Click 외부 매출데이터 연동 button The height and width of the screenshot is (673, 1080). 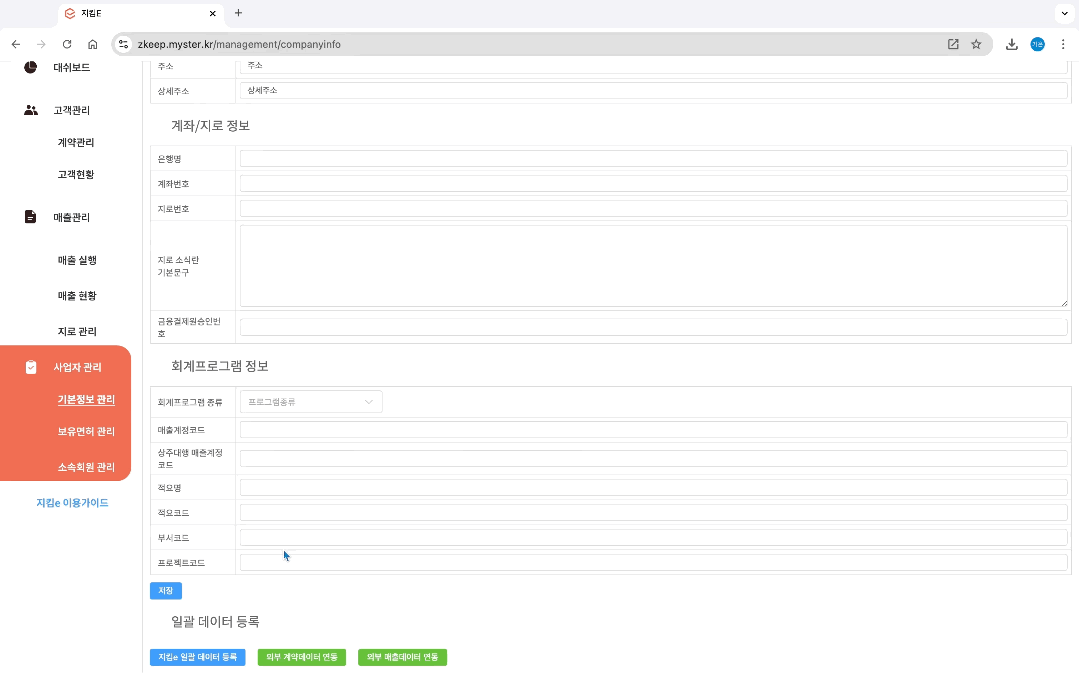[402, 657]
